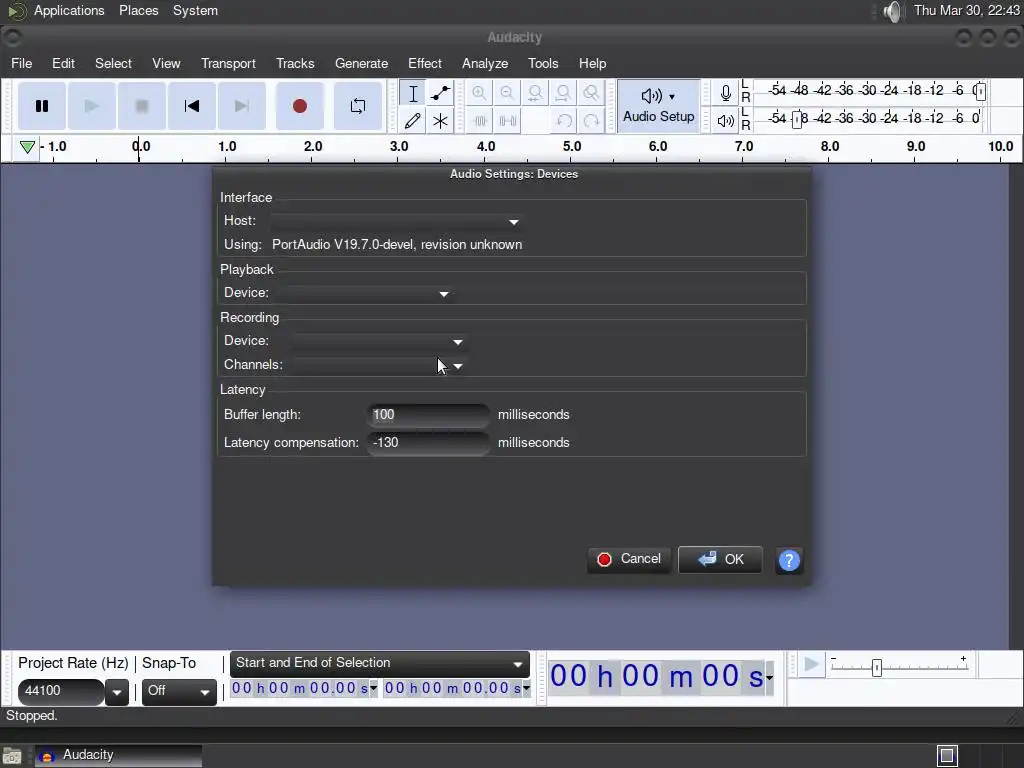The width and height of the screenshot is (1024, 768).
Task: Open the Places system menu
Action: (138, 10)
